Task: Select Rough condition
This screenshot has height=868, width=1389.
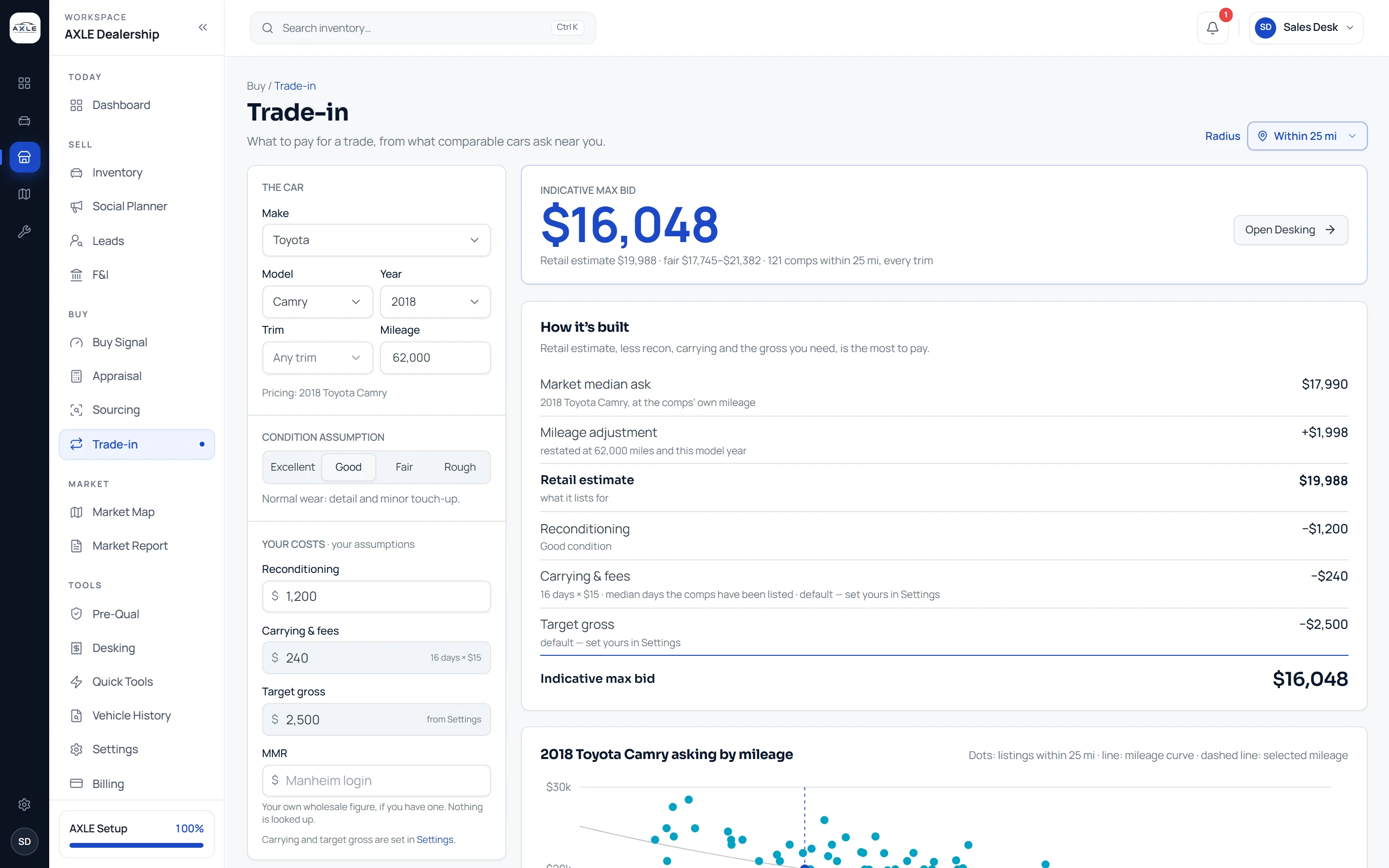Action: (460, 467)
